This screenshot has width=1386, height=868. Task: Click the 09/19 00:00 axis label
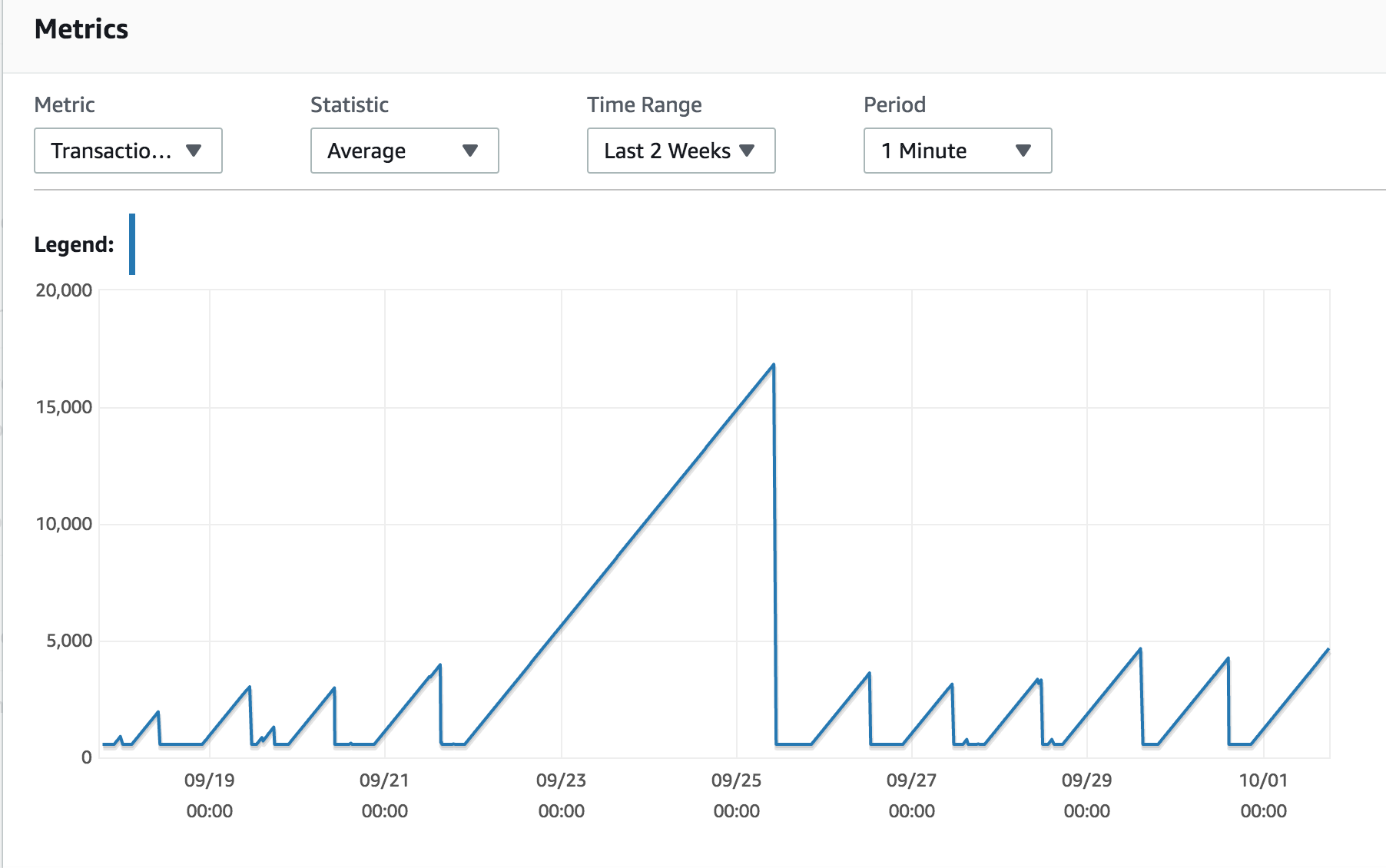pyautogui.click(x=210, y=796)
